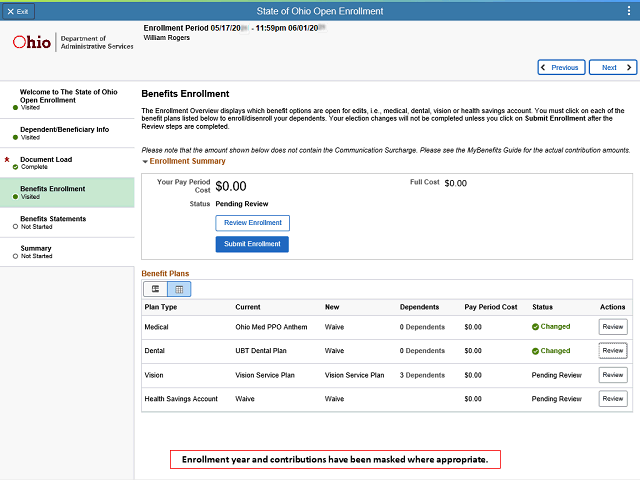640x480 pixels.
Task: Click Medical row 'Waive' in New column
Action: point(334,327)
